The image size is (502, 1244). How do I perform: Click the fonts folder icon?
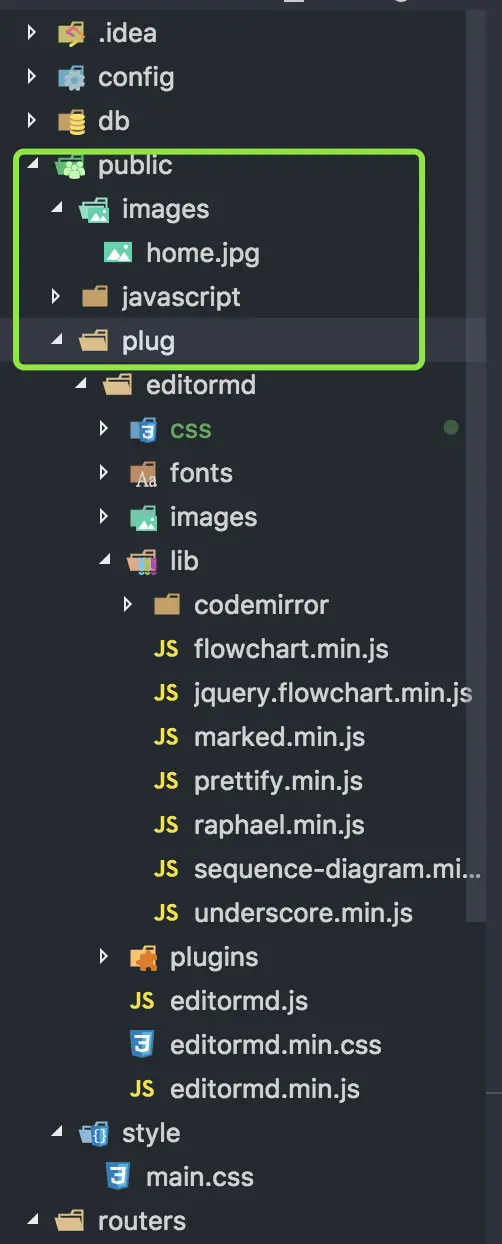143,474
